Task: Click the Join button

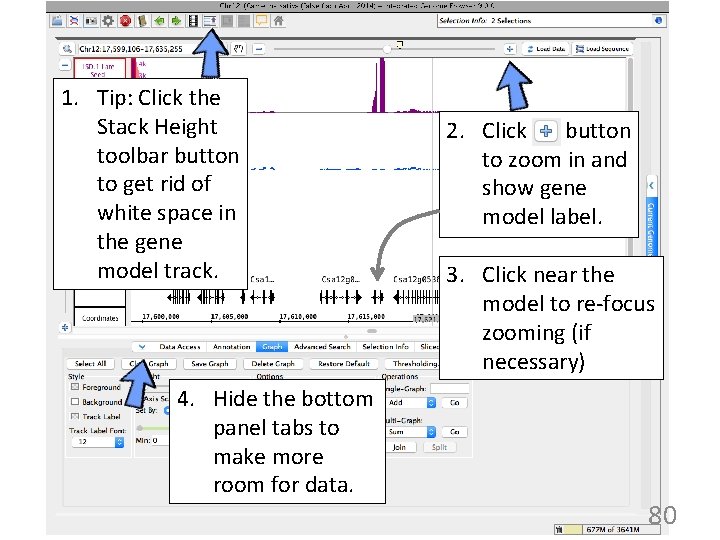Action: [399, 447]
